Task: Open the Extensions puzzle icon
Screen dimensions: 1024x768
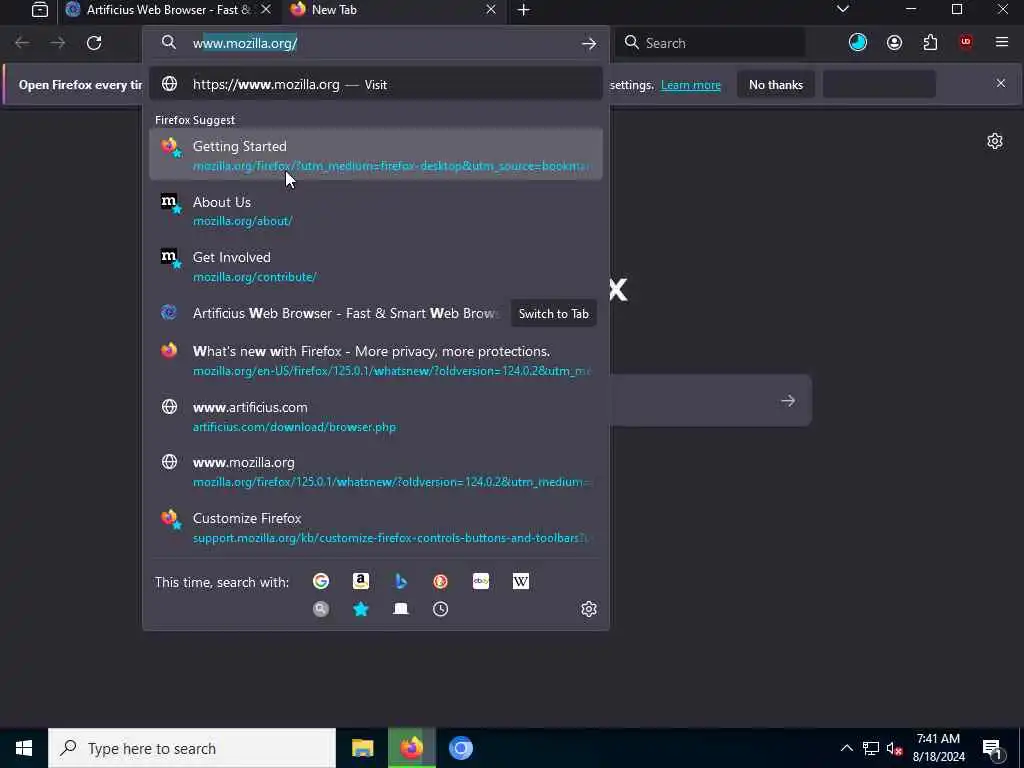Action: [930, 43]
